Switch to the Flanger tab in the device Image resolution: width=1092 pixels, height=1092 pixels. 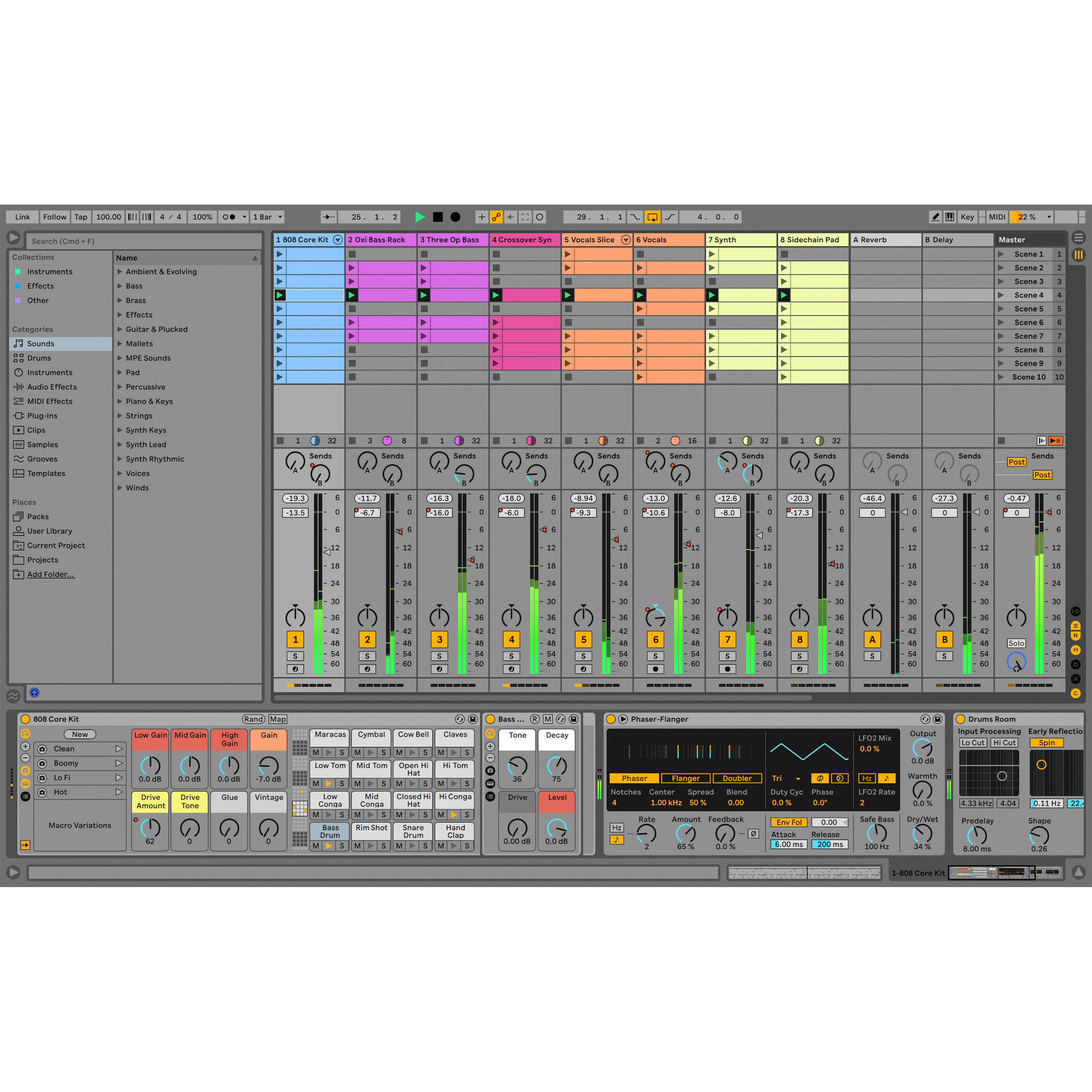[686, 778]
